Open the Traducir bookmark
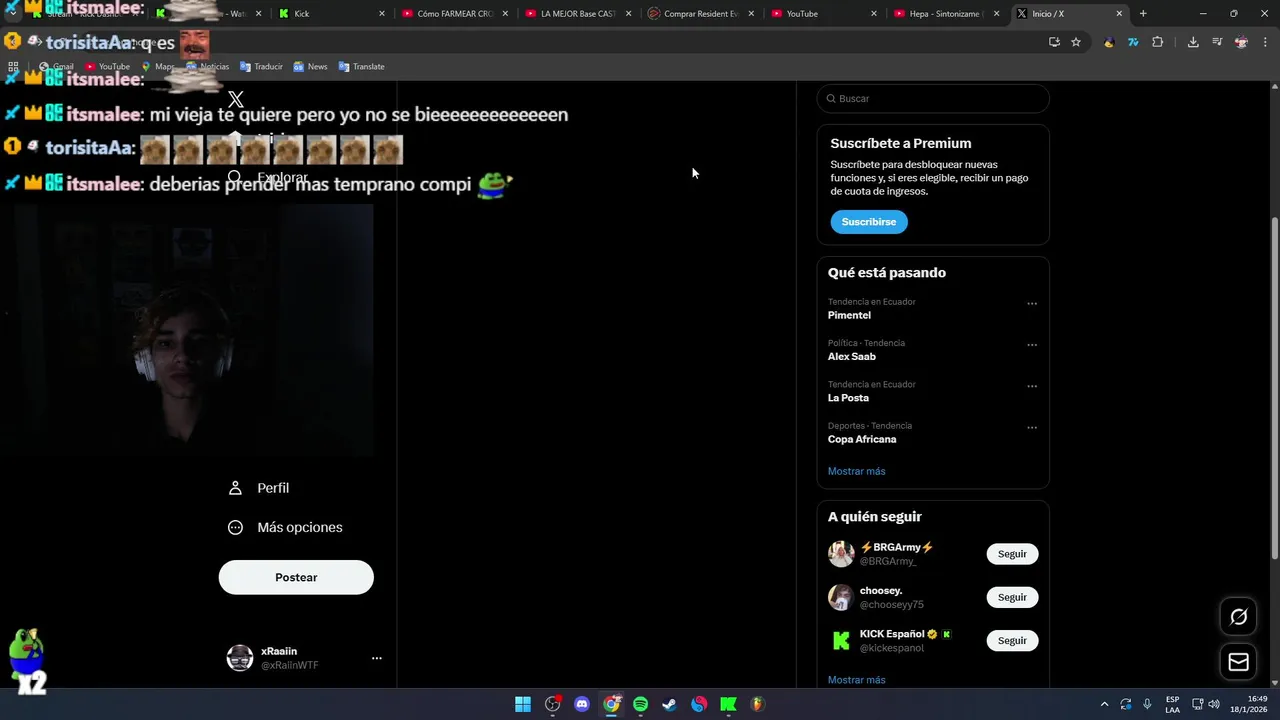The image size is (1280, 720). [260, 67]
